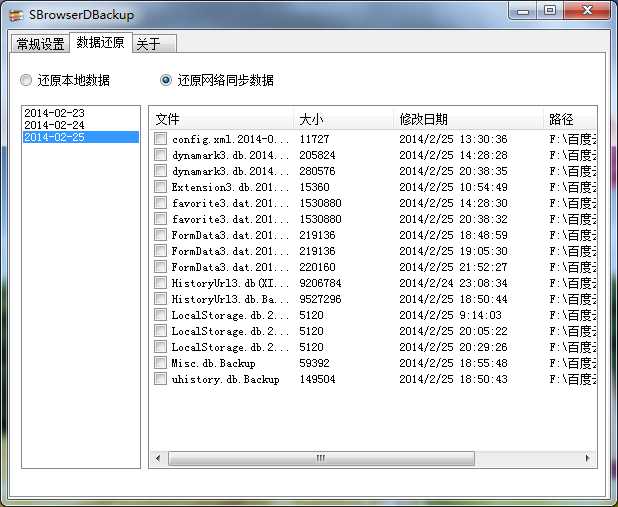Click date 2014/2/25 18:55:48
618x507 pixels.
pos(453,363)
